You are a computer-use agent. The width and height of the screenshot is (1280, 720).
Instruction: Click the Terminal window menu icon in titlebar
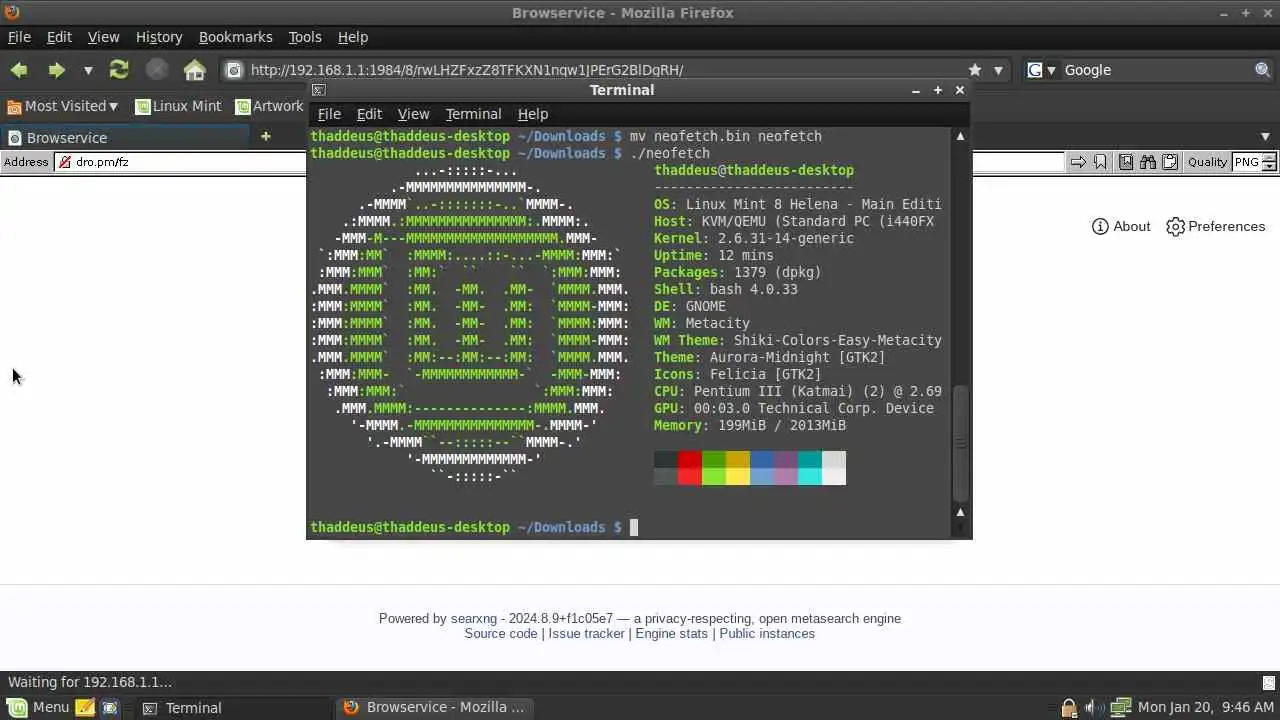click(x=318, y=90)
